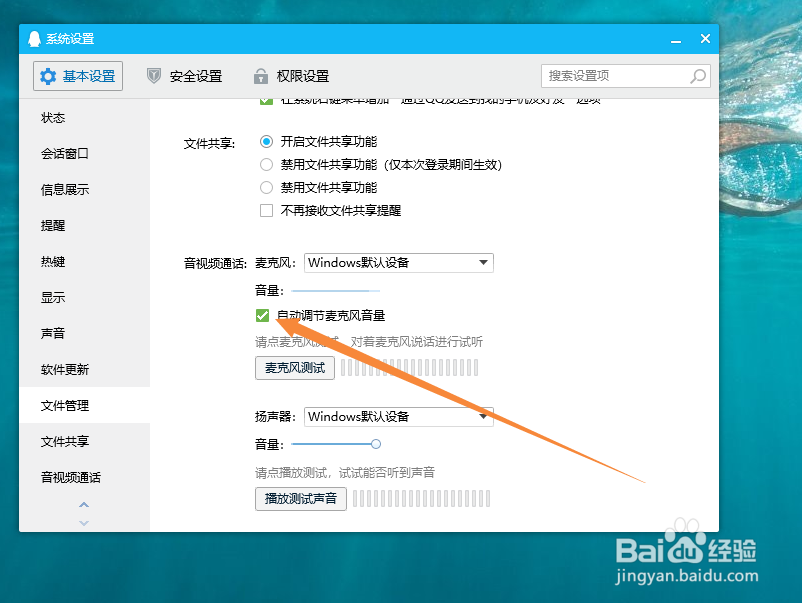Click the 麦克风测试 button

(x=295, y=368)
